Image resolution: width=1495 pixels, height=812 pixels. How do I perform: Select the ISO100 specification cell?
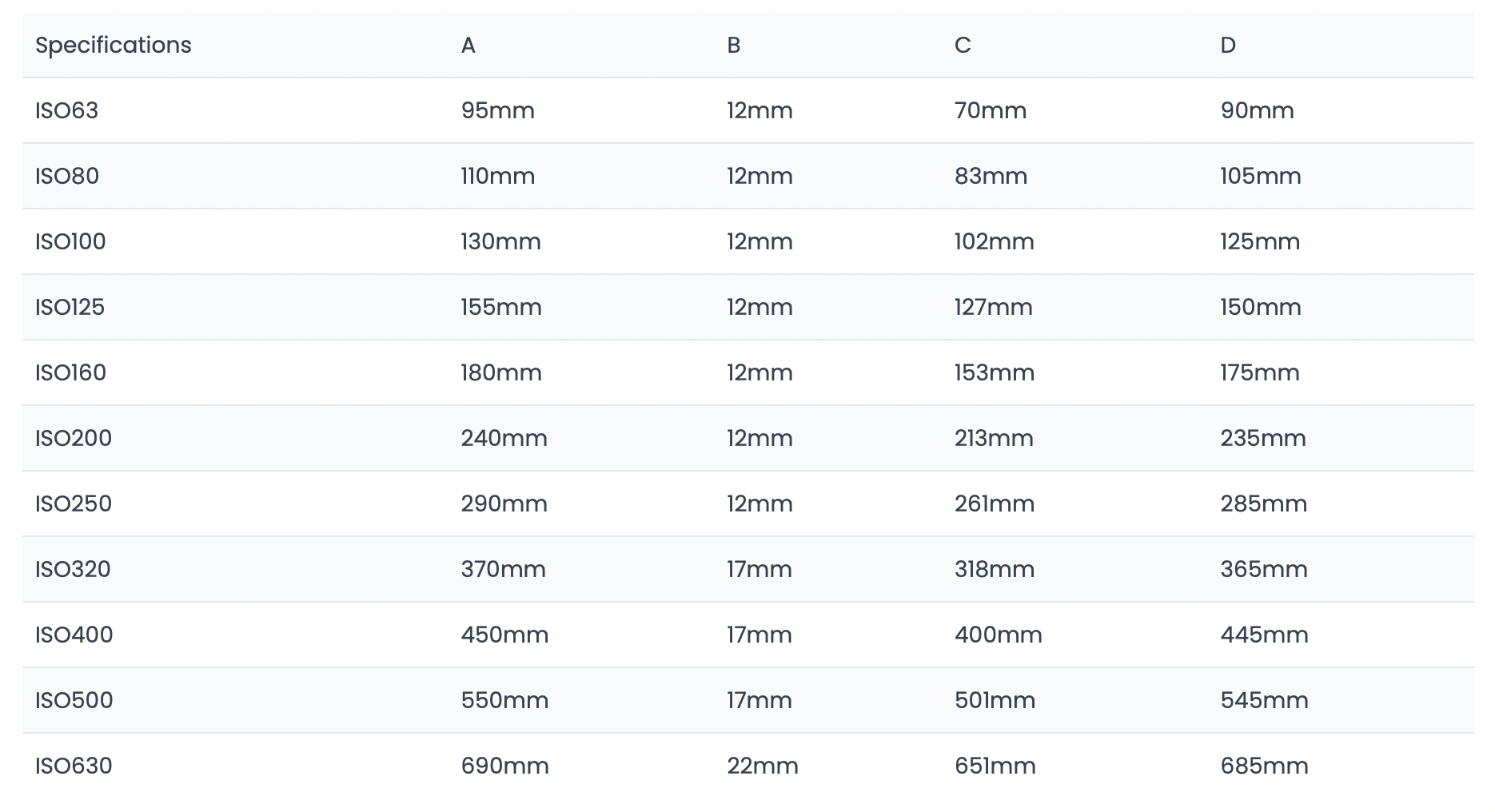pos(70,241)
